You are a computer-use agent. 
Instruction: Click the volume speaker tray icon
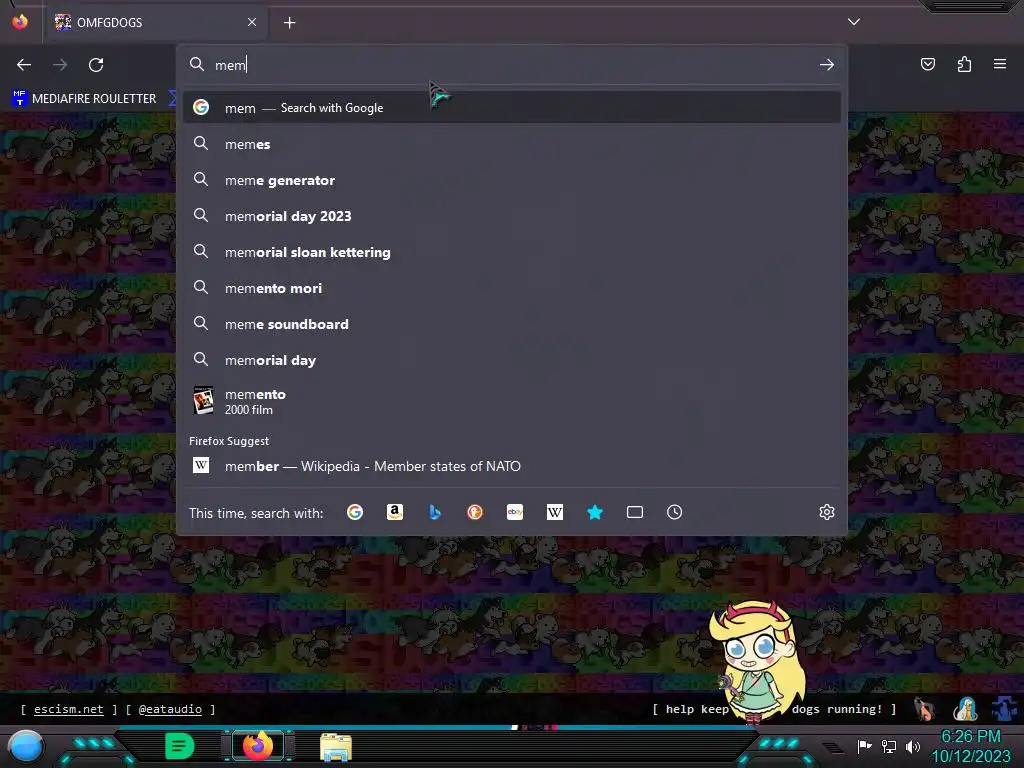(913, 746)
